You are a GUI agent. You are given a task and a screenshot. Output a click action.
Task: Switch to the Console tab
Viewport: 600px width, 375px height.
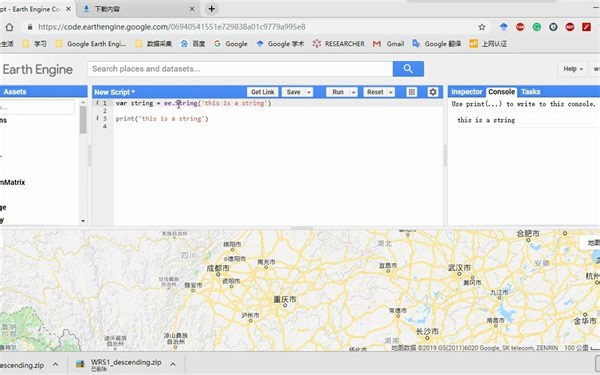coord(502,92)
